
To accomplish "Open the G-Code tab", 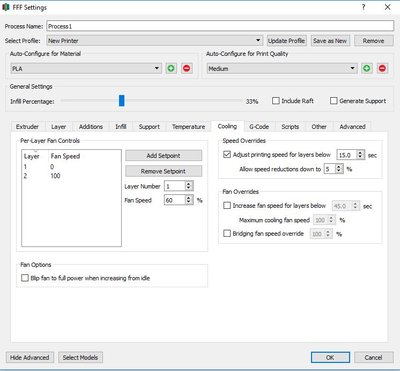I will pyautogui.click(x=259, y=127).
